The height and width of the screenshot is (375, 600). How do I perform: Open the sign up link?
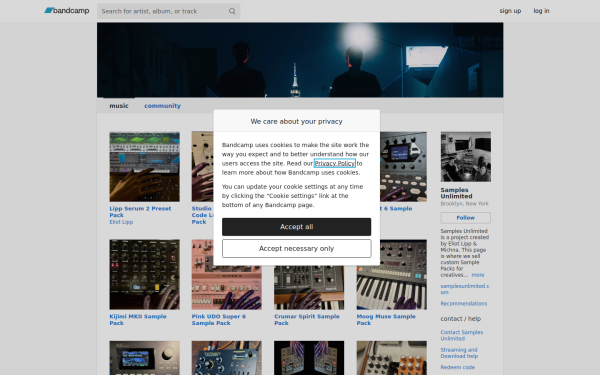(510, 11)
